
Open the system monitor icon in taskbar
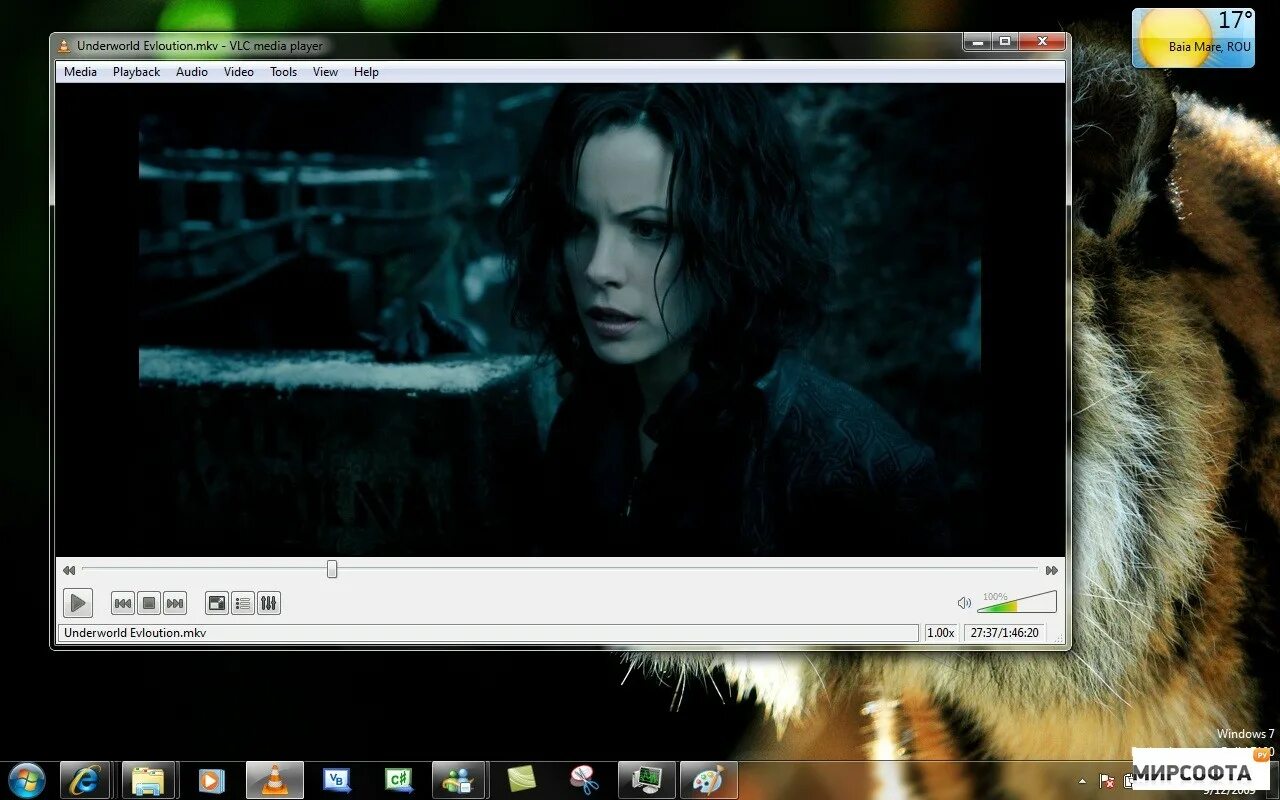click(x=646, y=780)
